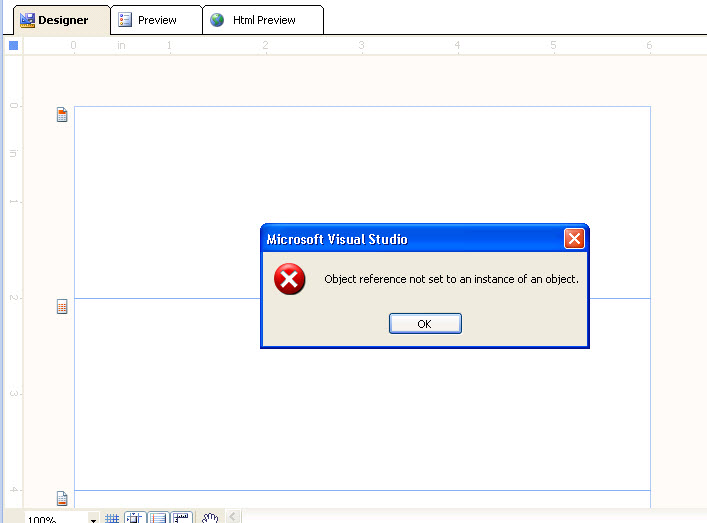Switch to the Designer tab
707x523 pixels.
[x=61, y=20]
